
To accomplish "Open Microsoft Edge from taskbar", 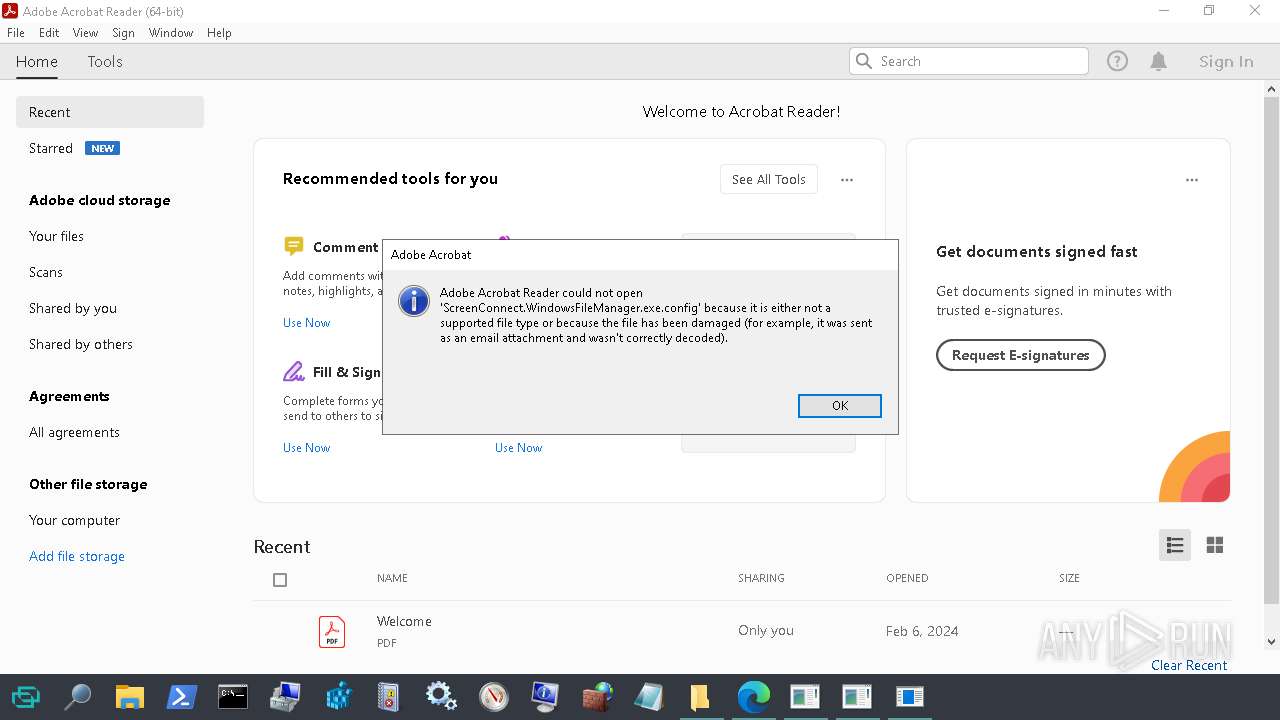I will pos(753,697).
